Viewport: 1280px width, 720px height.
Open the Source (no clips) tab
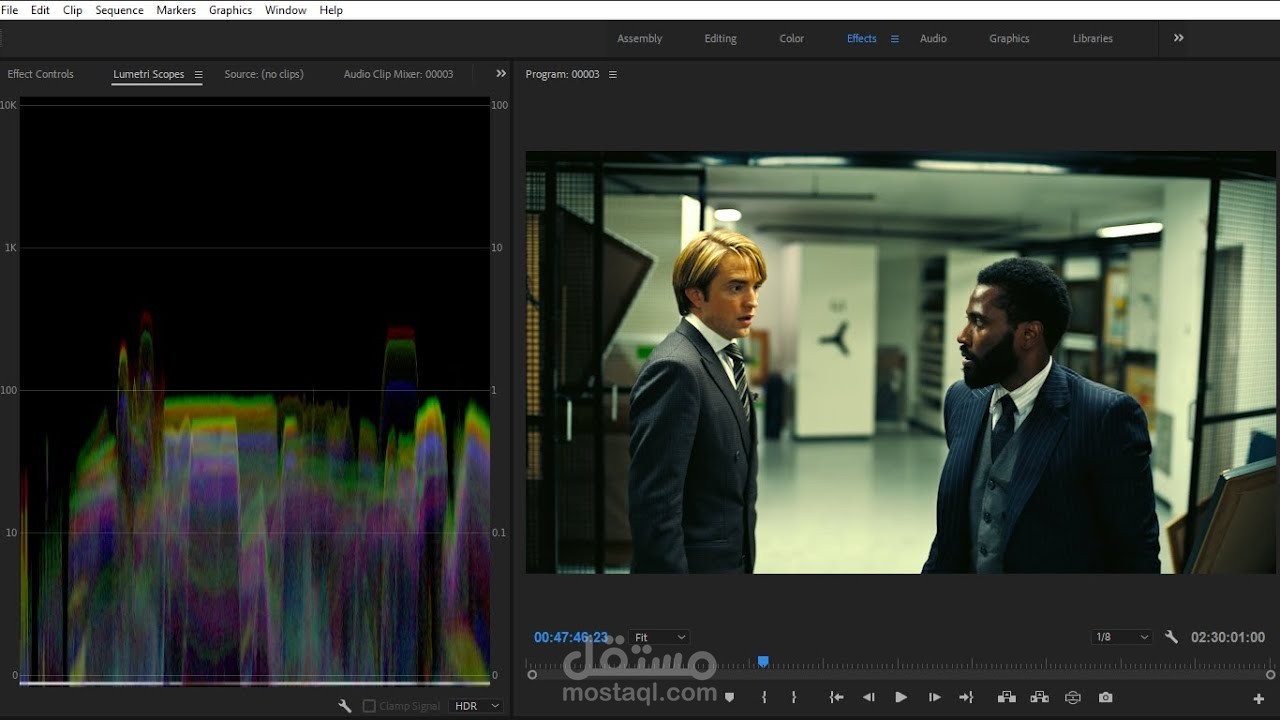tap(264, 74)
